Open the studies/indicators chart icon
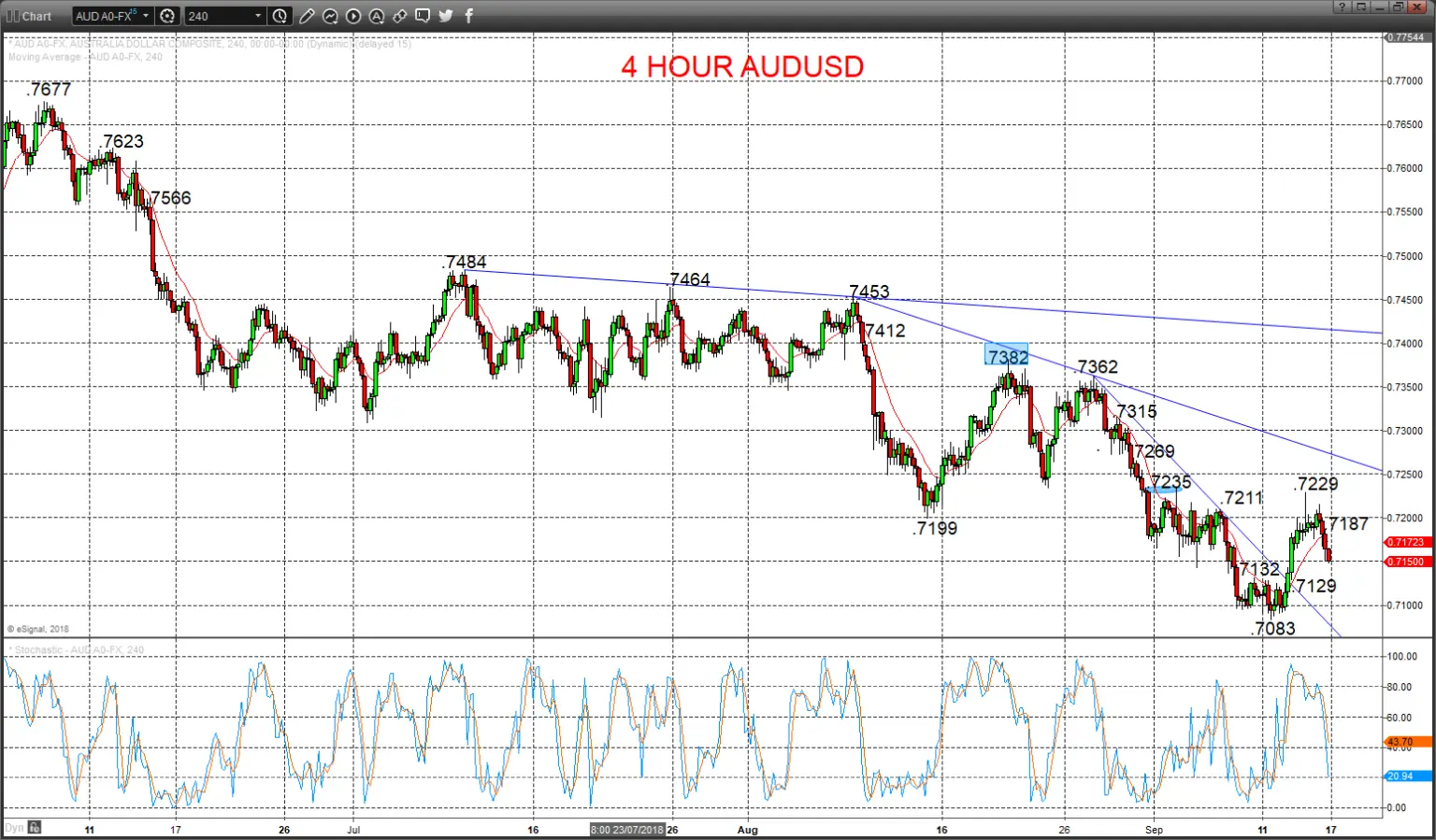The height and width of the screenshot is (840, 1436). point(330,16)
